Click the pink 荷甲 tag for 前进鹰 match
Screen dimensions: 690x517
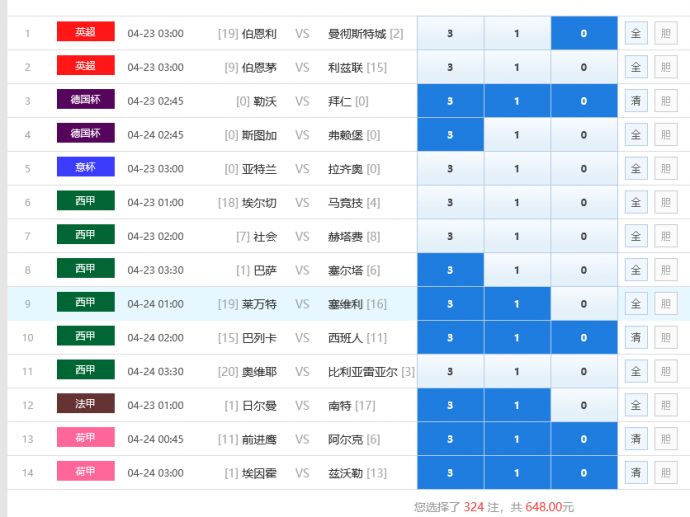(x=85, y=439)
